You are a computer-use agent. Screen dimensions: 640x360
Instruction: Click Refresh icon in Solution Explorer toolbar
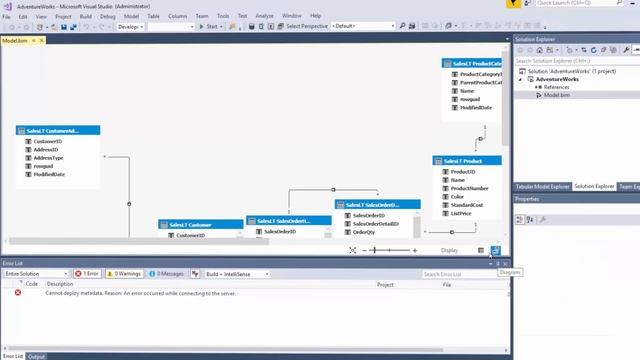tap(593, 50)
